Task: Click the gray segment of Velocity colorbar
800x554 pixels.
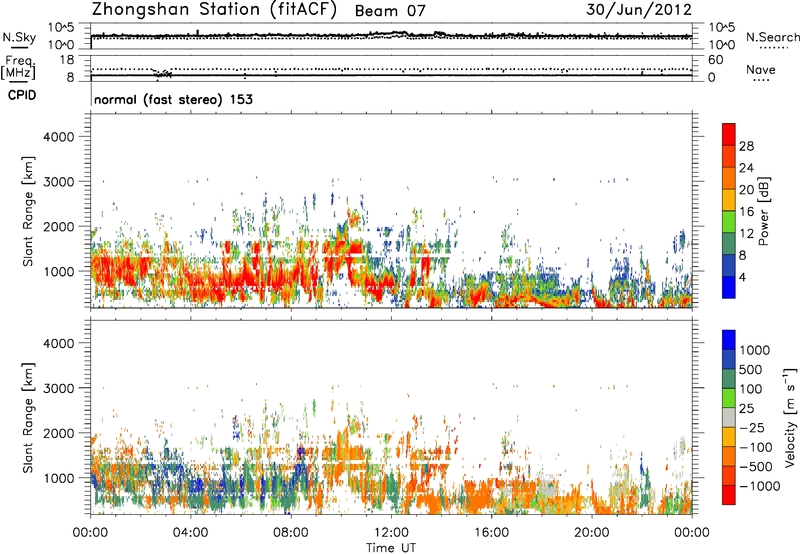Action: [729, 418]
